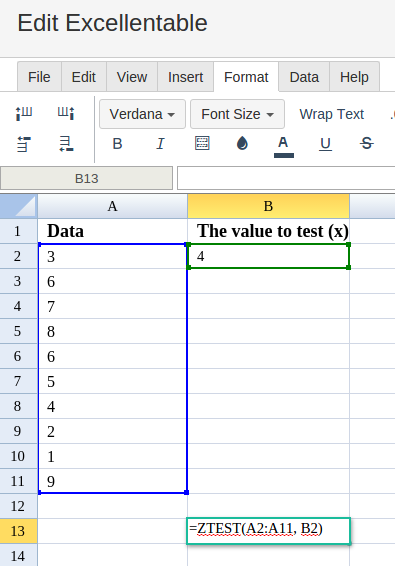
Task: Apply strikethrough formatting
Action: [366, 144]
